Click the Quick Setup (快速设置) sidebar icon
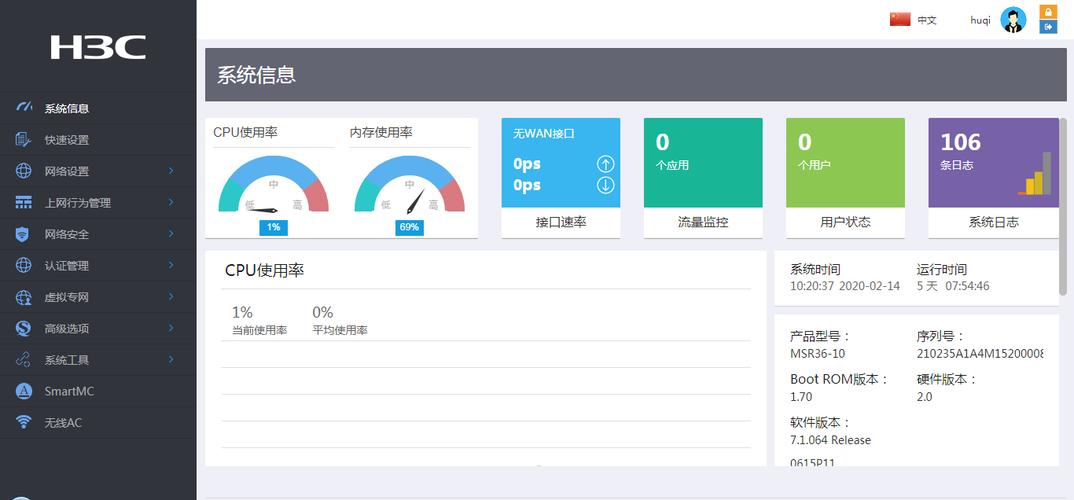The width and height of the screenshot is (1074, 500). (24, 140)
